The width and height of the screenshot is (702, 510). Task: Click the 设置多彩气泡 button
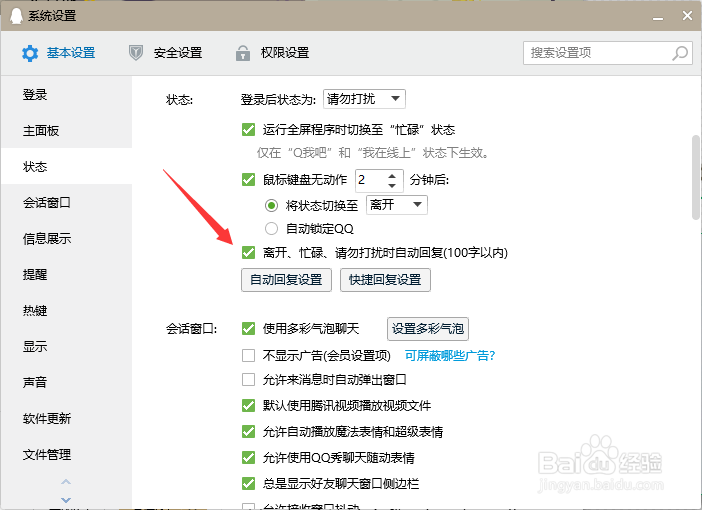click(x=428, y=329)
